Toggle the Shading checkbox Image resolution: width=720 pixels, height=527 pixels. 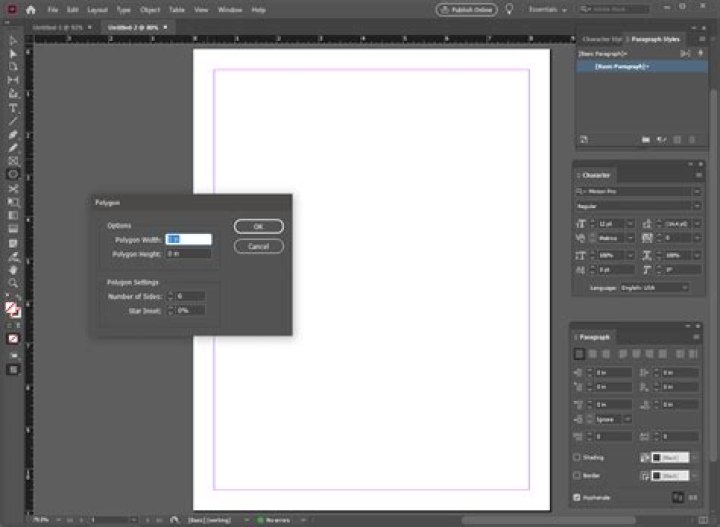(x=577, y=457)
